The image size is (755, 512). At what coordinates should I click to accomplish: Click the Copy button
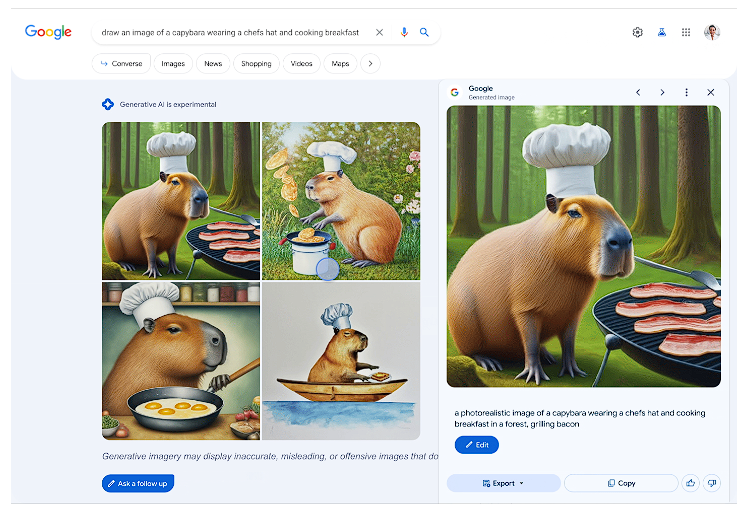pyautogui.click(x=621, y=483)
